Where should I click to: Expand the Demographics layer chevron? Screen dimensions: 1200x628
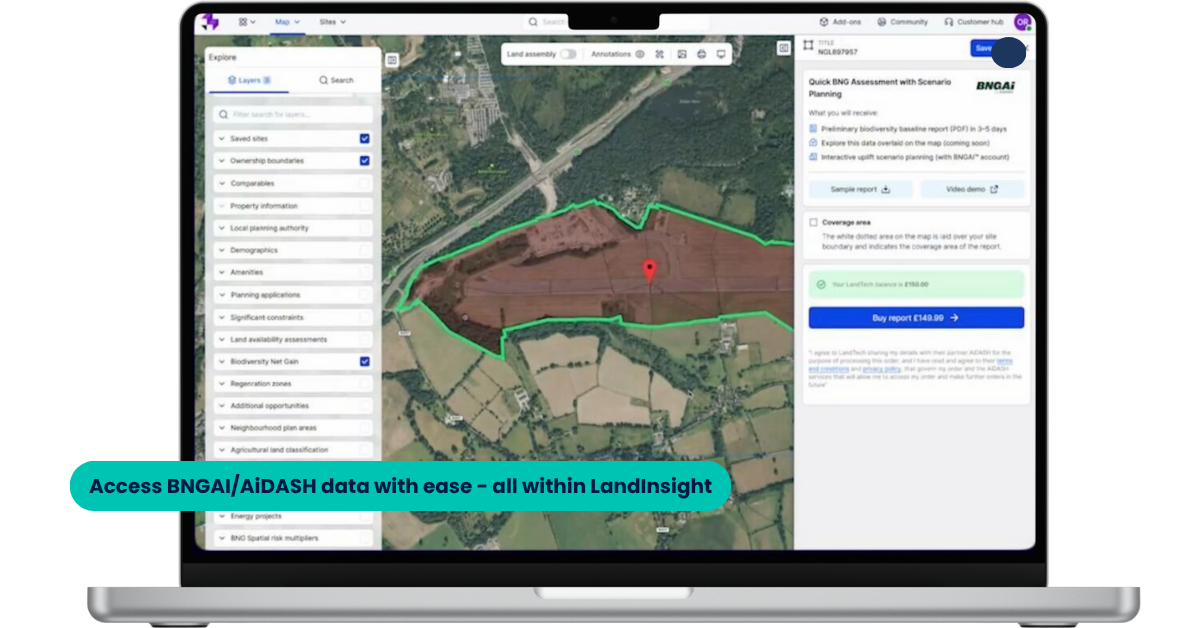point(221,250)
